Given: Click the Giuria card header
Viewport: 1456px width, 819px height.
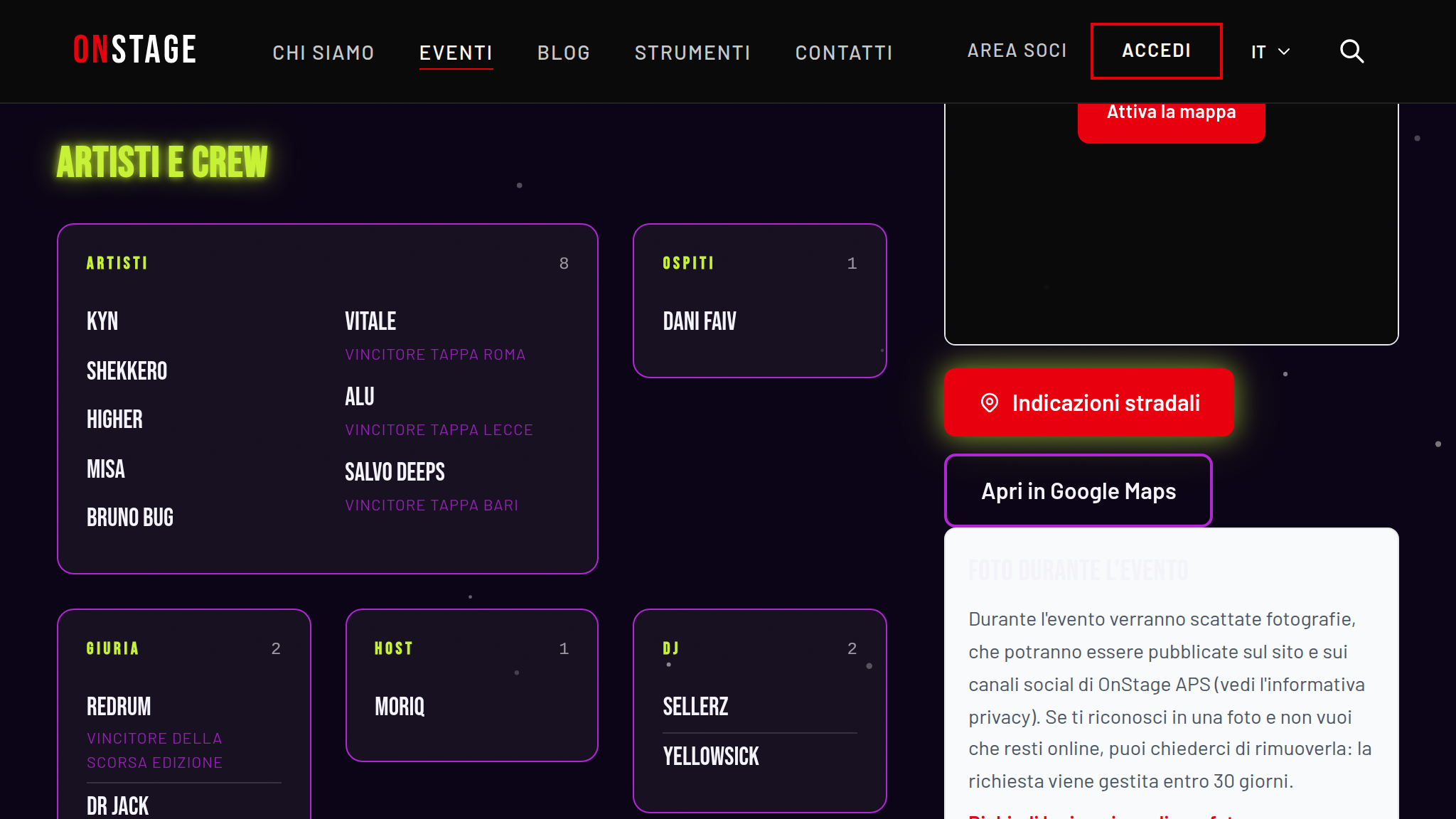Looking at the screenshot, I should tap(112, 648).
